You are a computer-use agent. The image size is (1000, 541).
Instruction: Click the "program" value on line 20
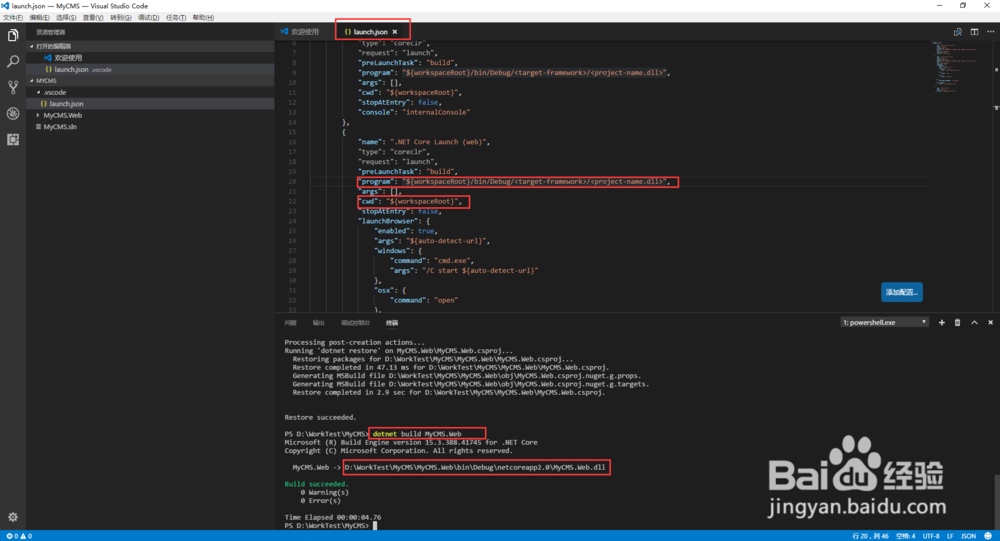tap(534, 182)
